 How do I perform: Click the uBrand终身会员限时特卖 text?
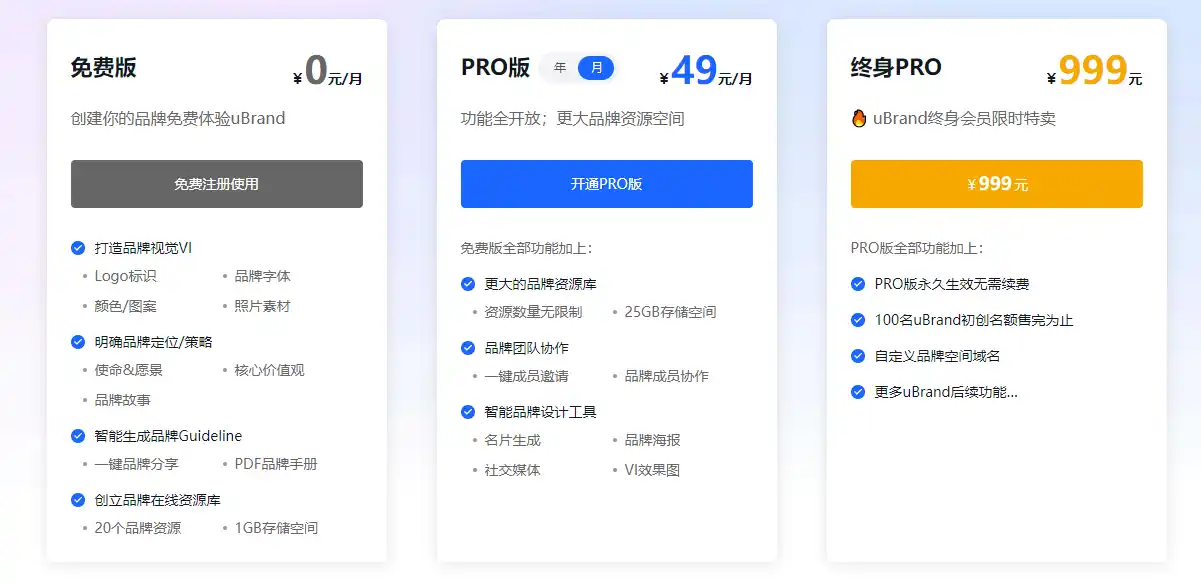point(964,118)
